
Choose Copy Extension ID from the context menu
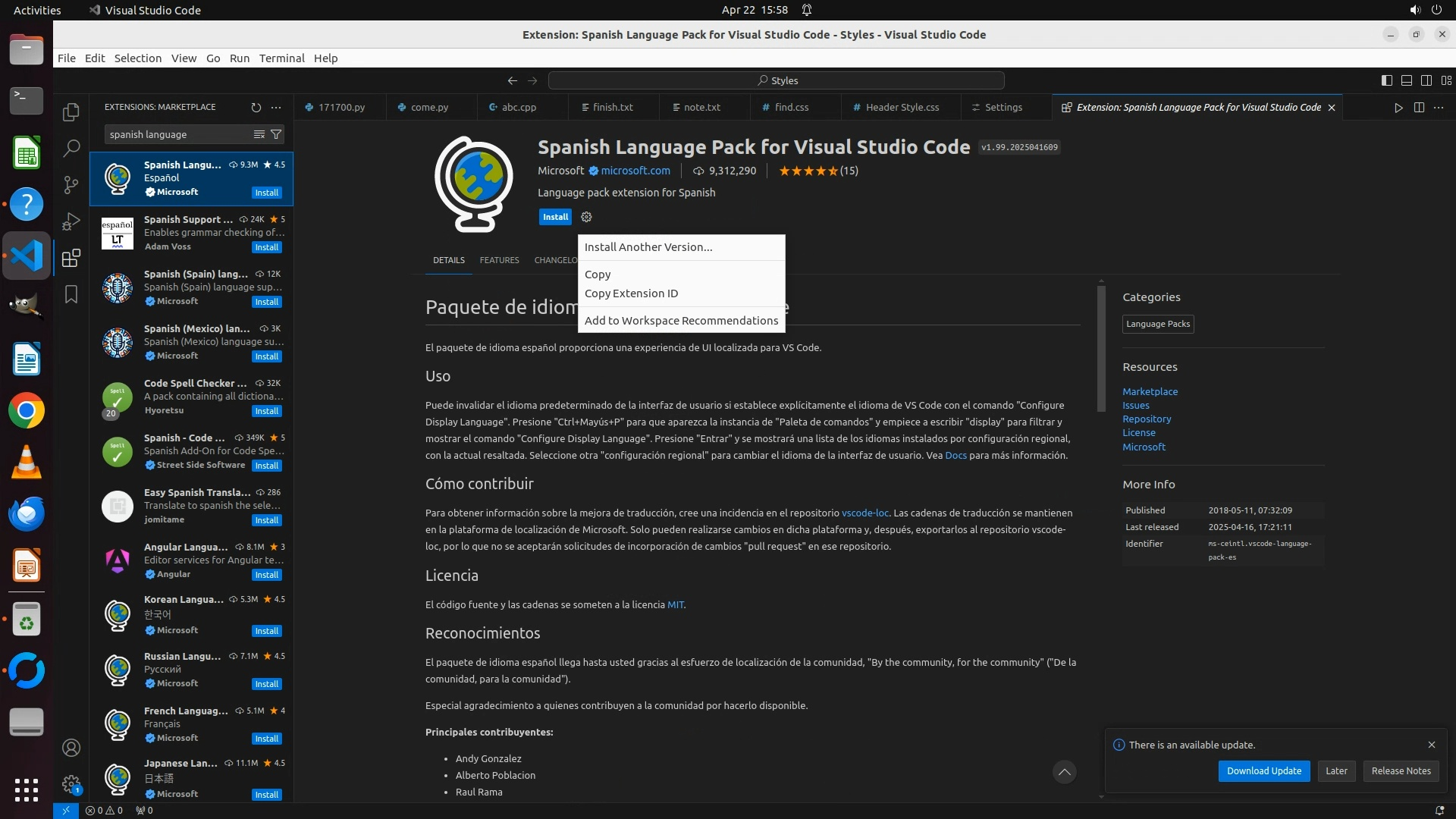pos(631,293)
